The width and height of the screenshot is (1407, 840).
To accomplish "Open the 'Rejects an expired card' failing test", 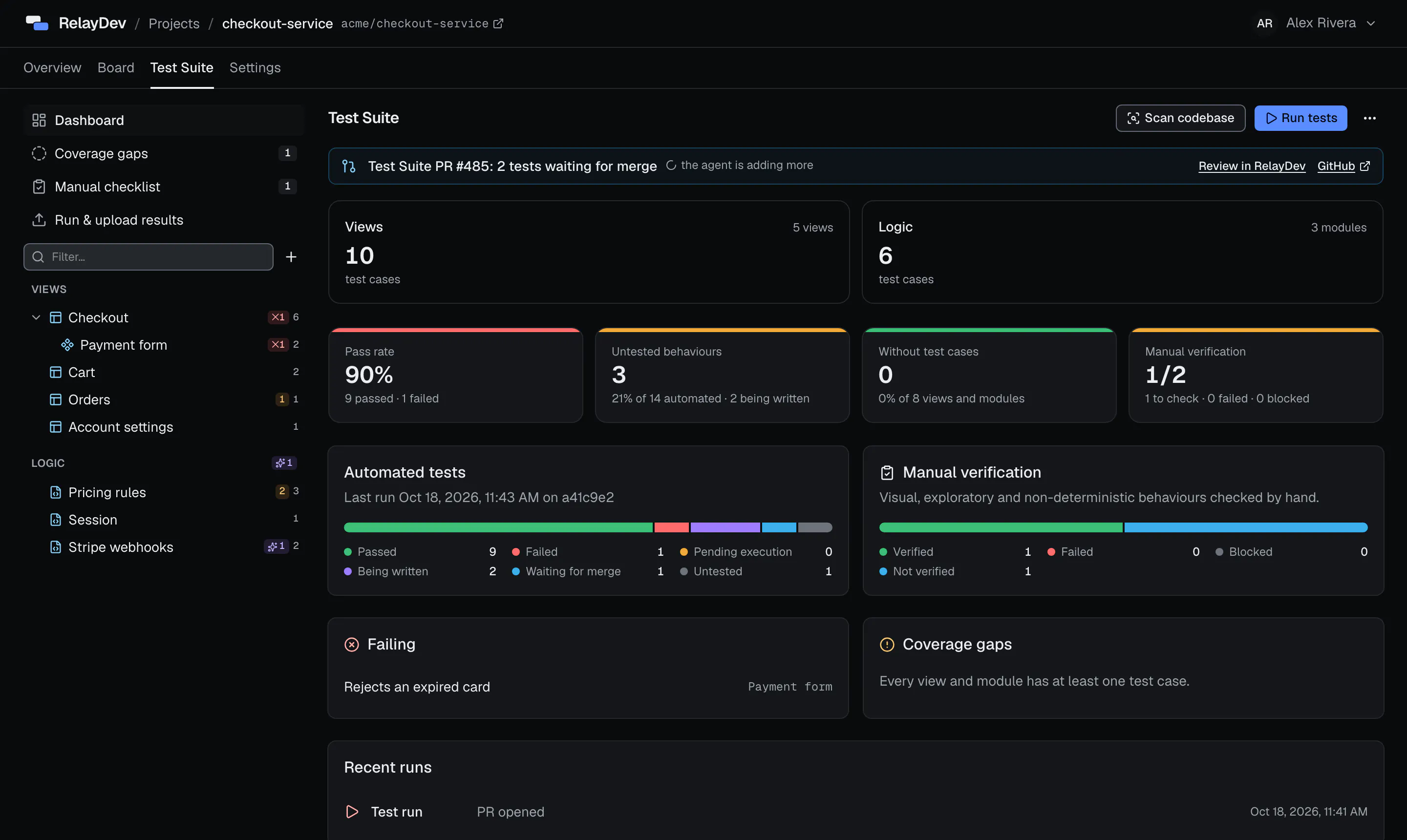I will pos(588,687).
